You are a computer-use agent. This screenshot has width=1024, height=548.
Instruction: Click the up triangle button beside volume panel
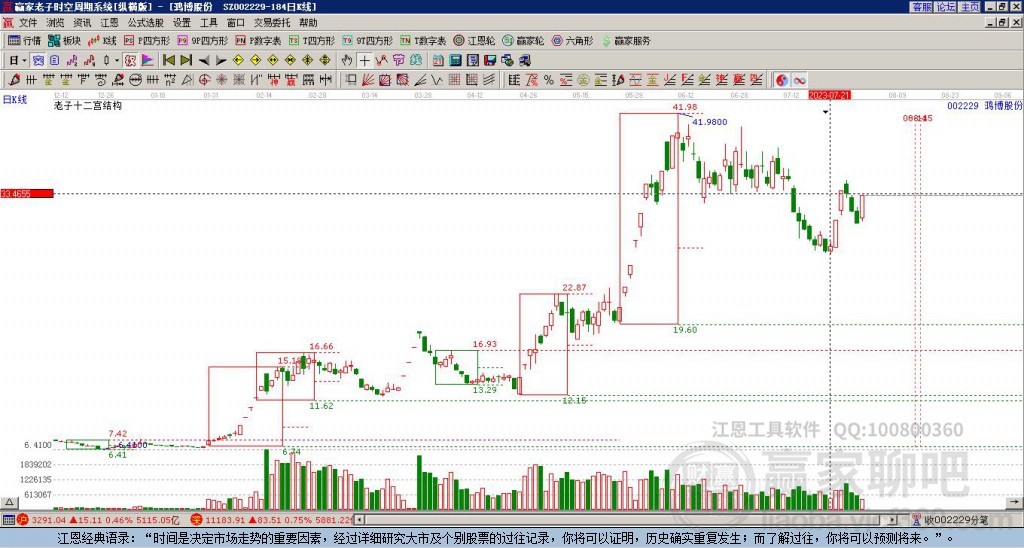9,502
